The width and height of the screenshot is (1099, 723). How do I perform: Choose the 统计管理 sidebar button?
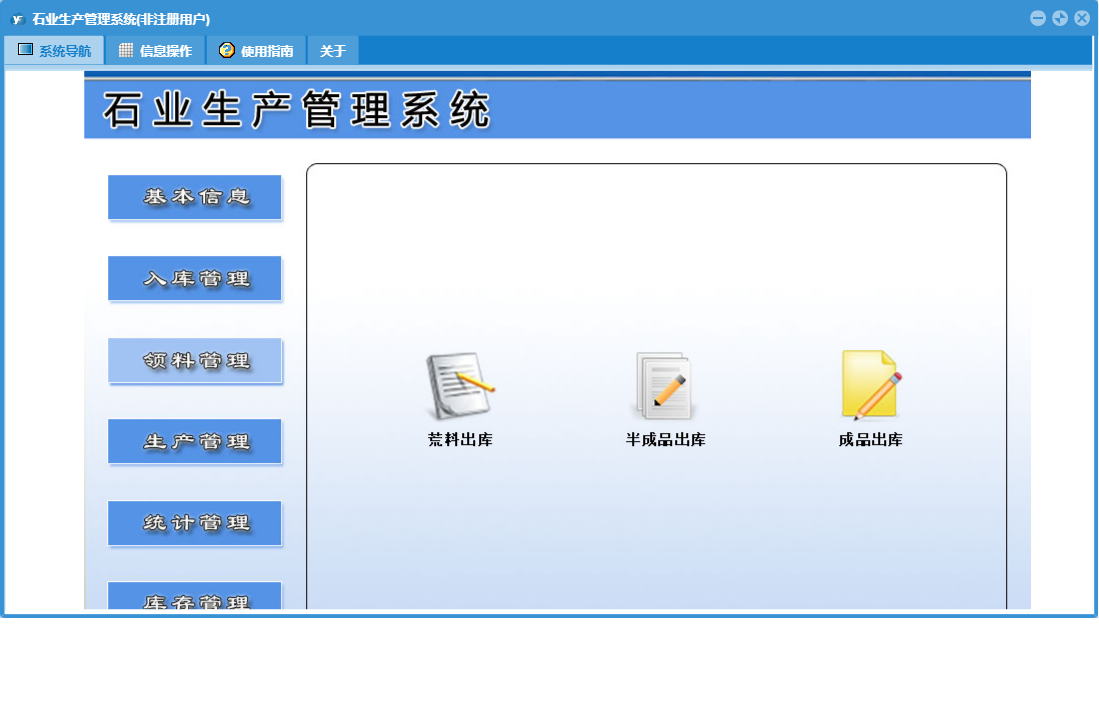[x=195, y=523]
